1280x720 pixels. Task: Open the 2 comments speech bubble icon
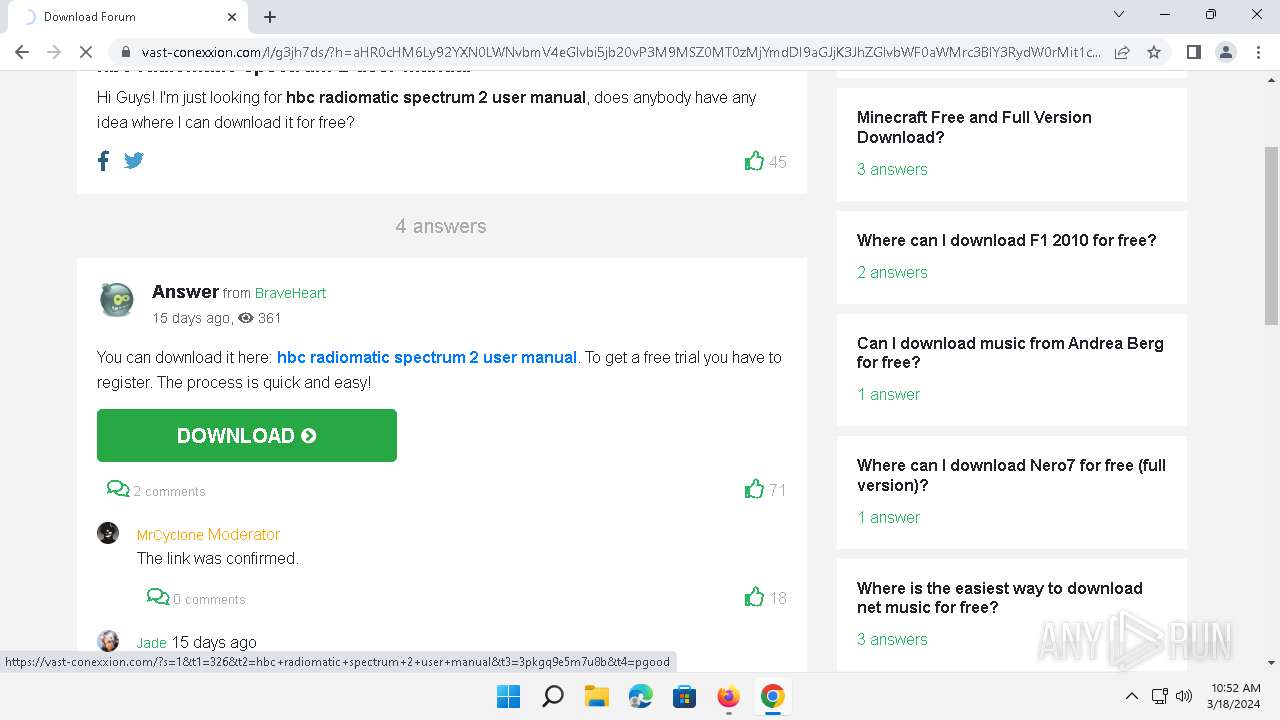118,489
